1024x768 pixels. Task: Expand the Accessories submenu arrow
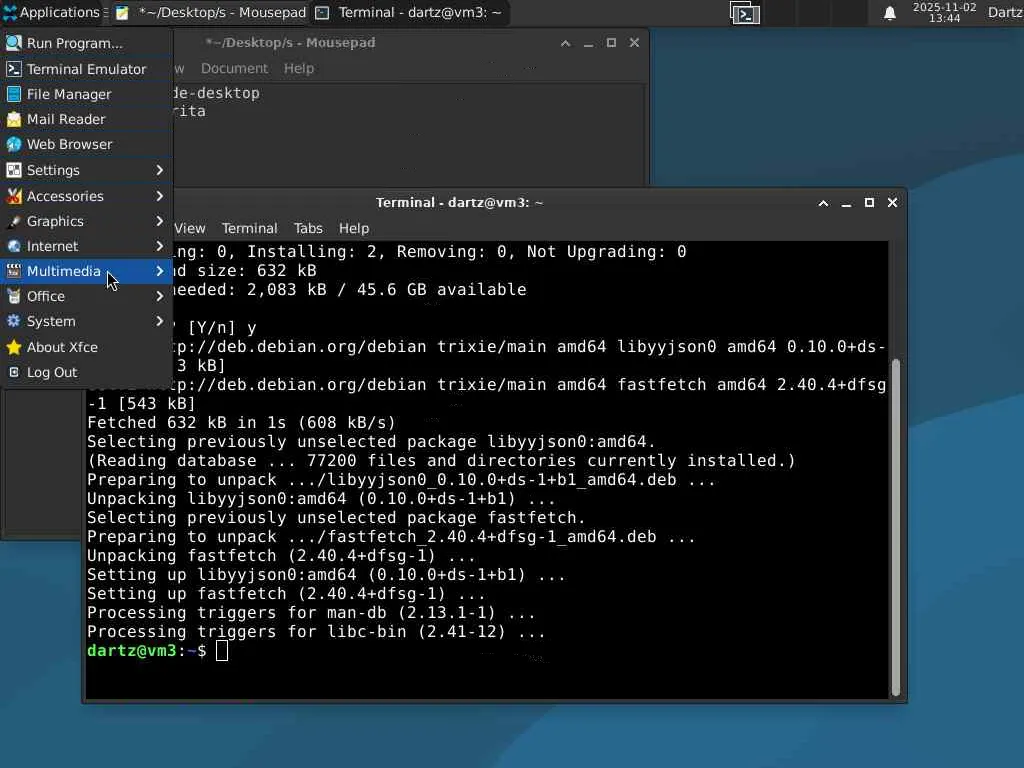[x=159, y=196]
